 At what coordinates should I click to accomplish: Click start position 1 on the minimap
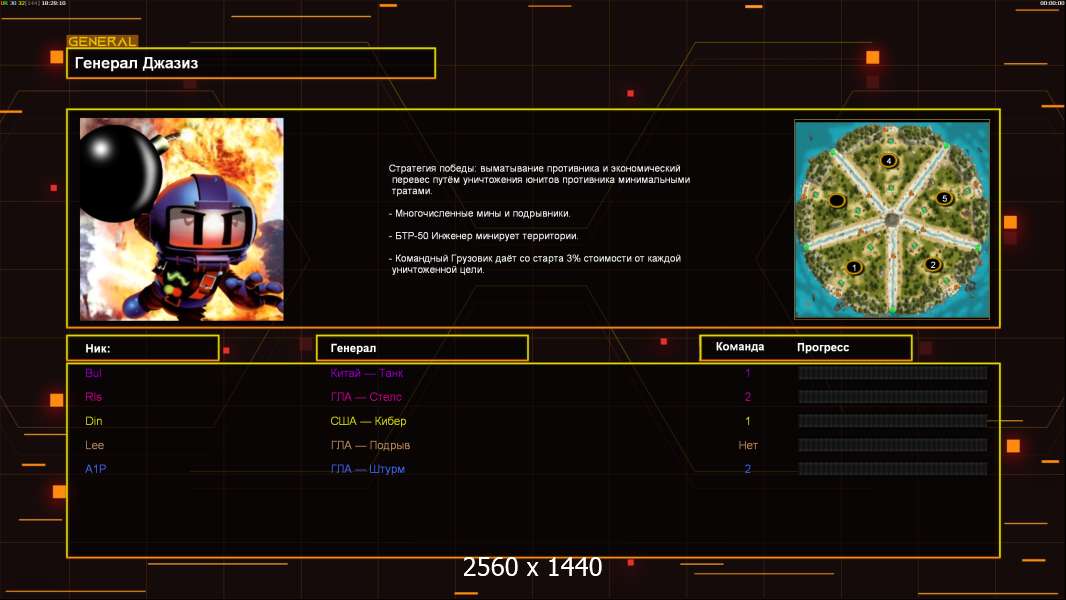[x=853, y=267]
